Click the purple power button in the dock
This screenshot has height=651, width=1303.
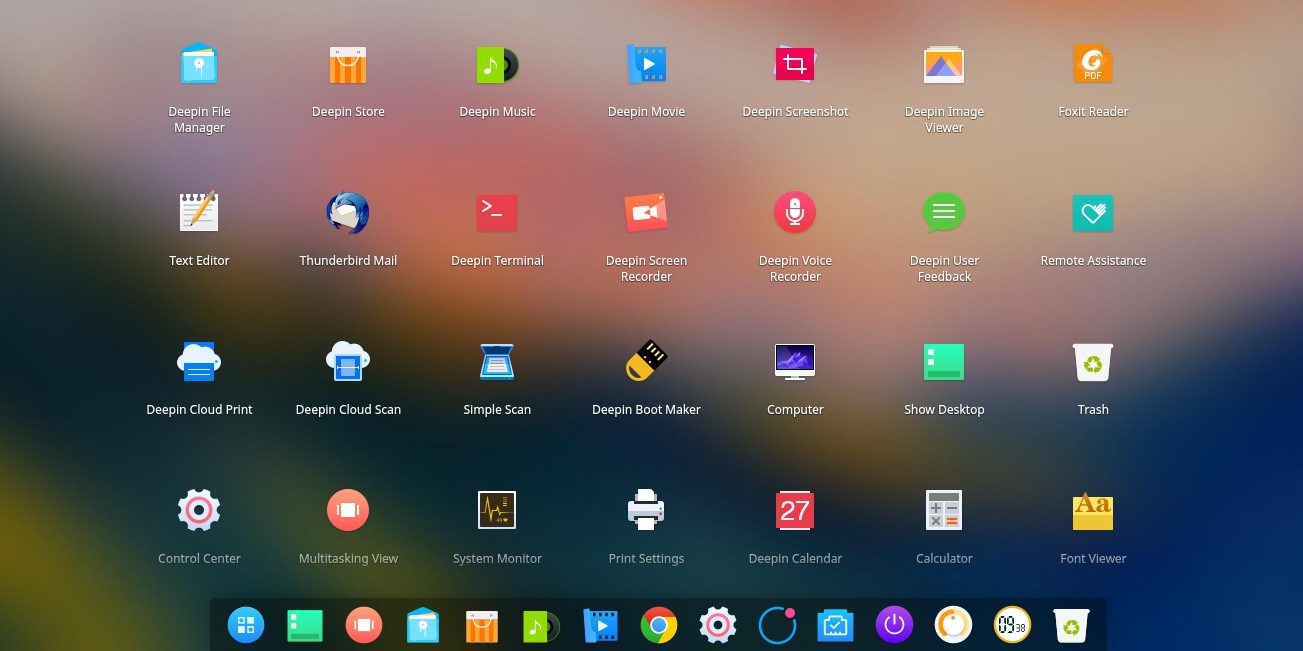click(894, 626)
